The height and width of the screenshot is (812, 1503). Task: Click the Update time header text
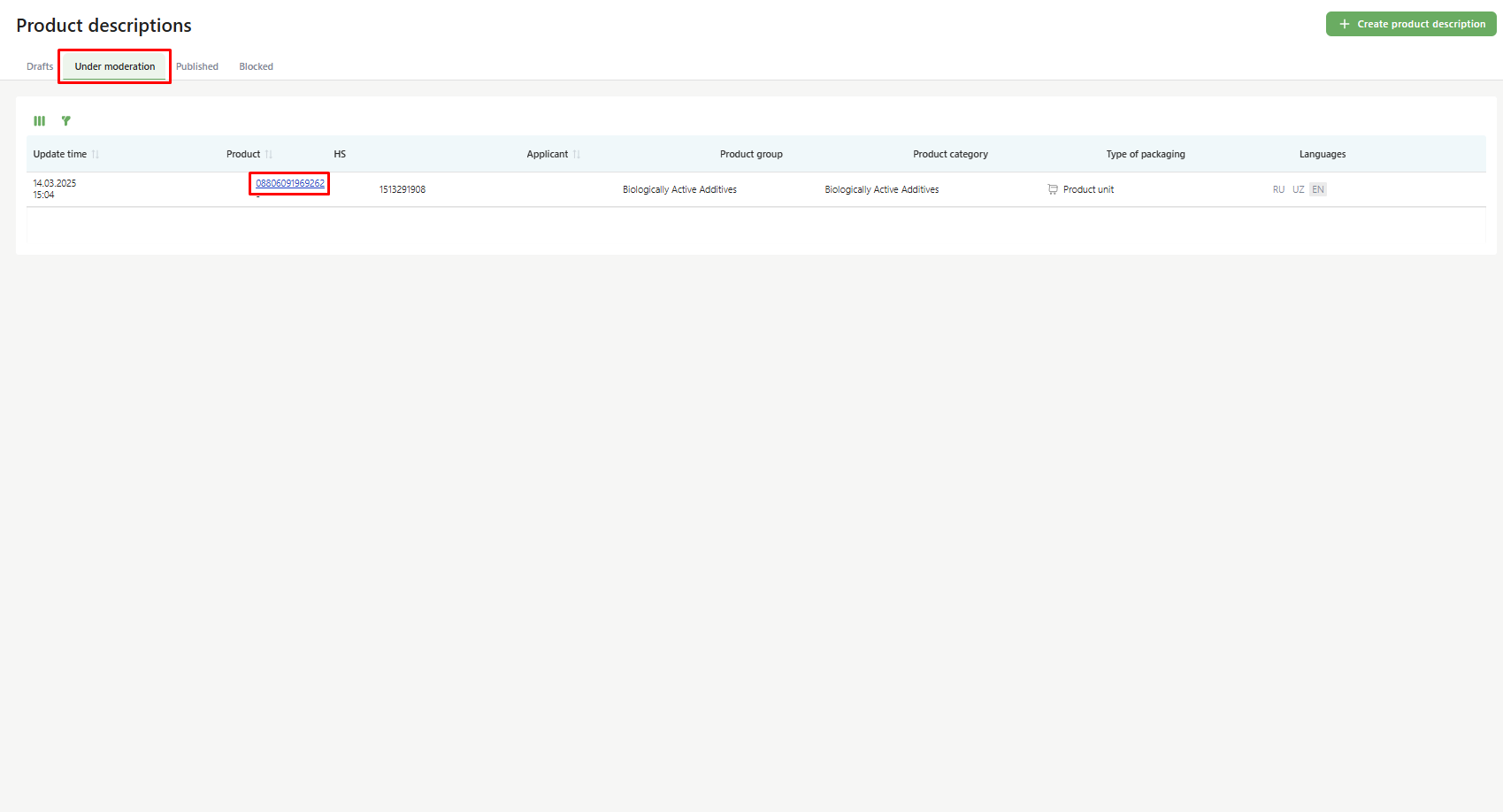click(60, 154)
